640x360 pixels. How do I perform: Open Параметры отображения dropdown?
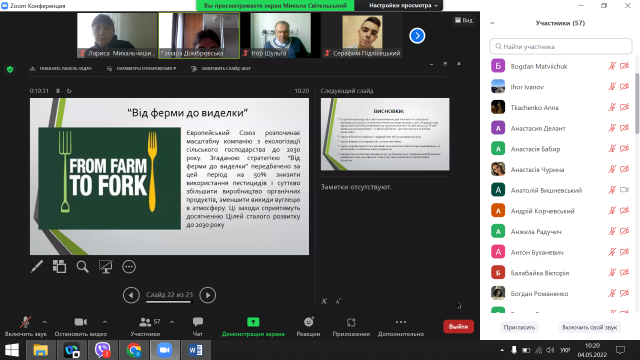click(142, 69)
